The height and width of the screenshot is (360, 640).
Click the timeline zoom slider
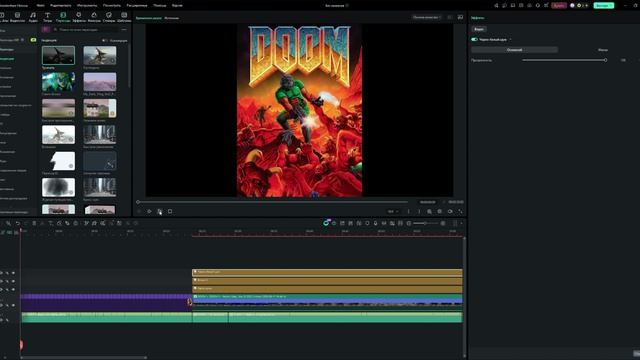click(x=425, y=223)
